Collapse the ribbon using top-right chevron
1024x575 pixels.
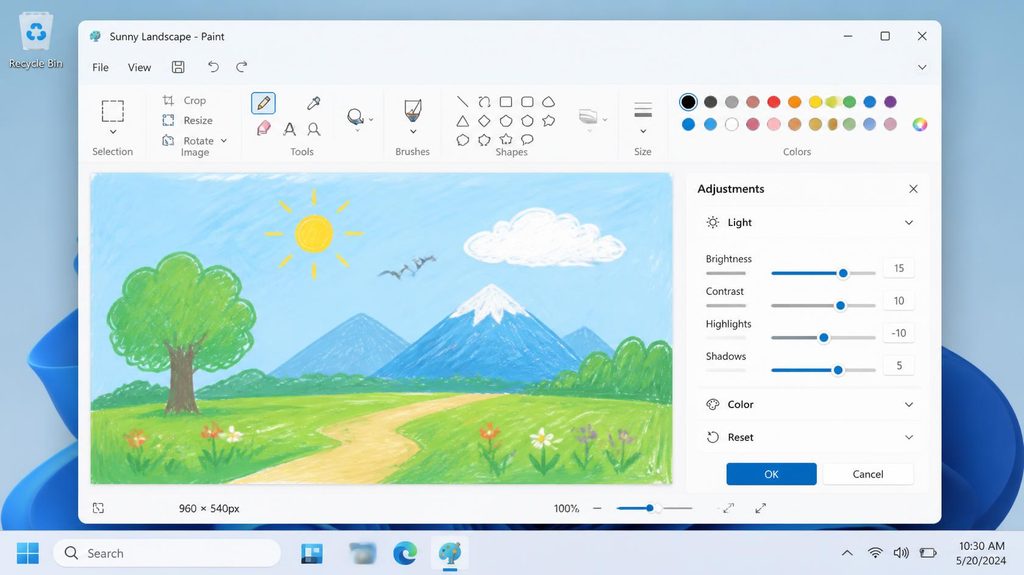tap(921, 67)
